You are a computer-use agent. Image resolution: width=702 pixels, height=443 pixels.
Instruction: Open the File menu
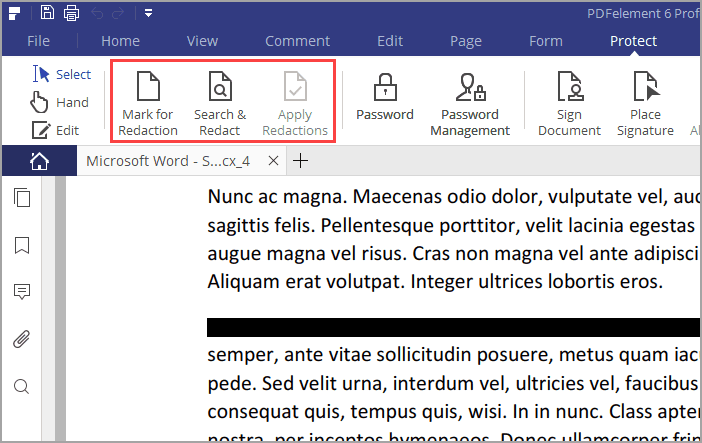[x=39, y=41]
